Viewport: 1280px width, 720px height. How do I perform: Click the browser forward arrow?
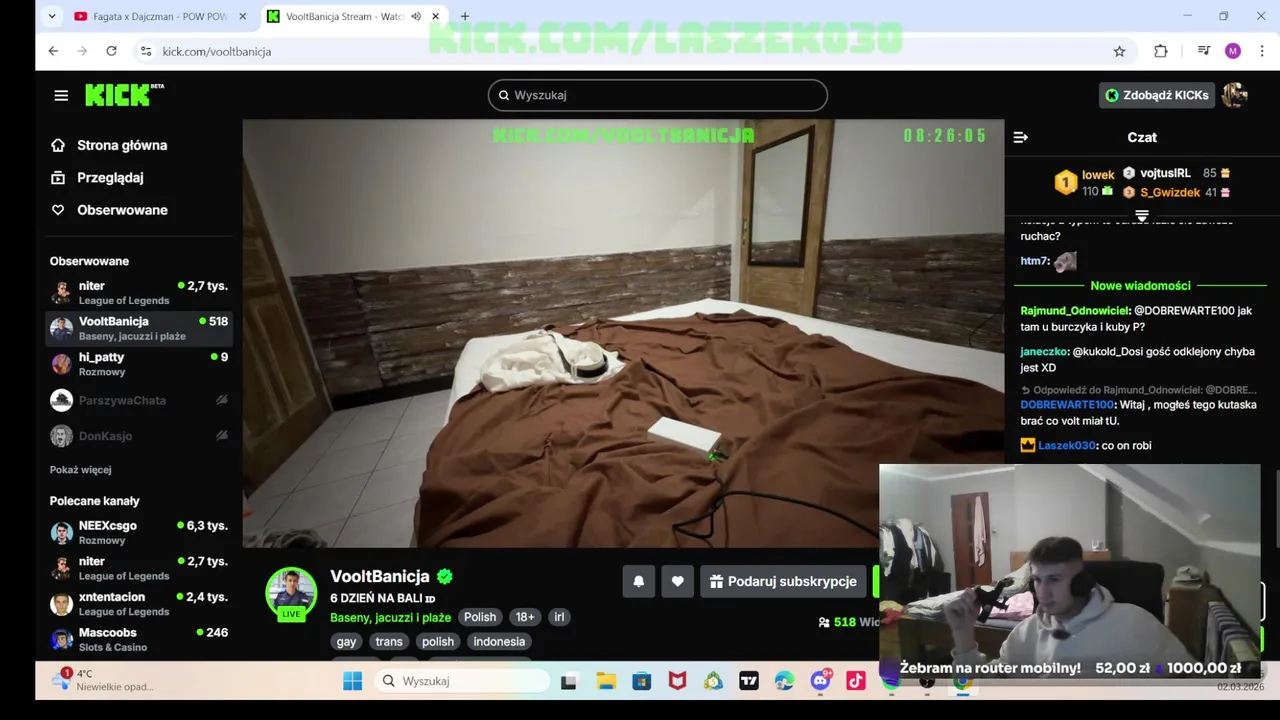click(x=82, y=51)
